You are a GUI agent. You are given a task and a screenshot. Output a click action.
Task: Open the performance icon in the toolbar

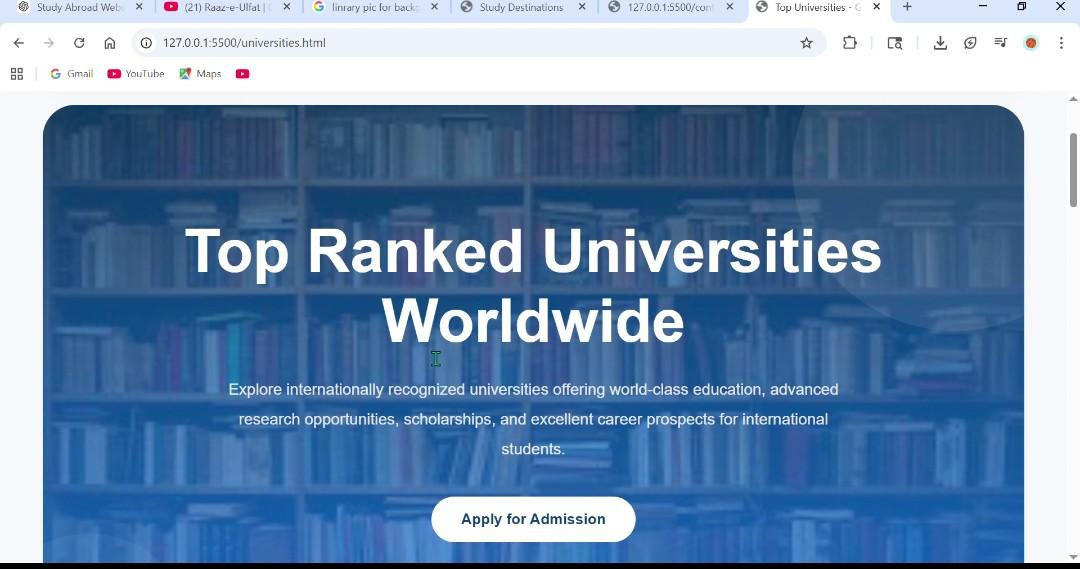click(x=970, y=43)
